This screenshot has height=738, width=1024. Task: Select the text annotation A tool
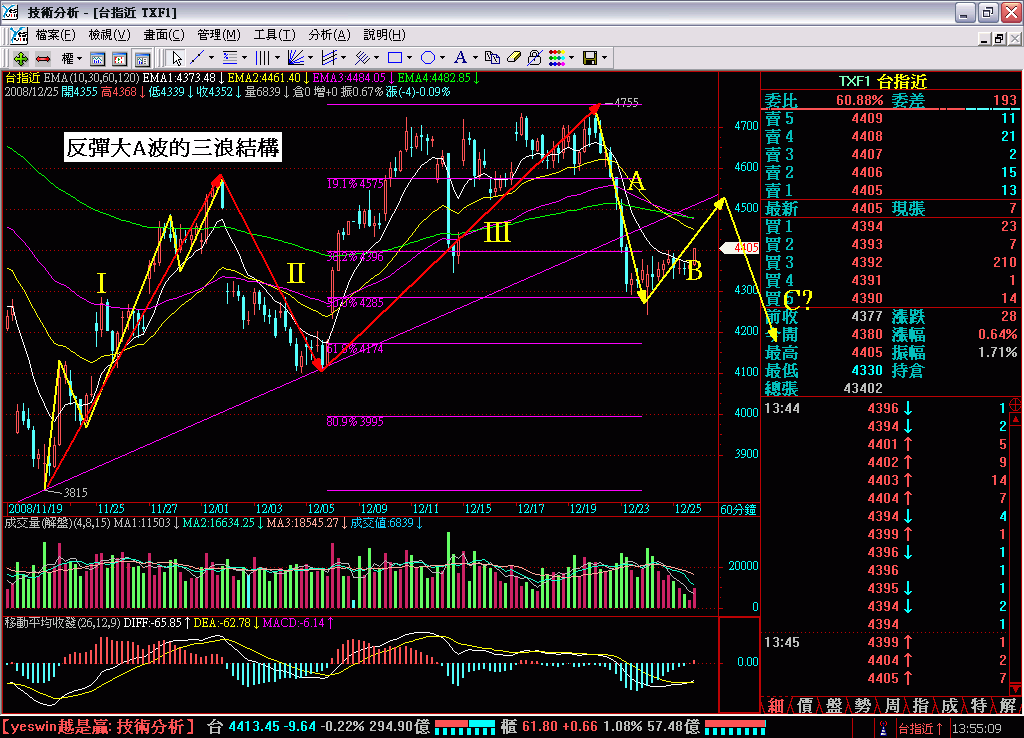(460, 58)
